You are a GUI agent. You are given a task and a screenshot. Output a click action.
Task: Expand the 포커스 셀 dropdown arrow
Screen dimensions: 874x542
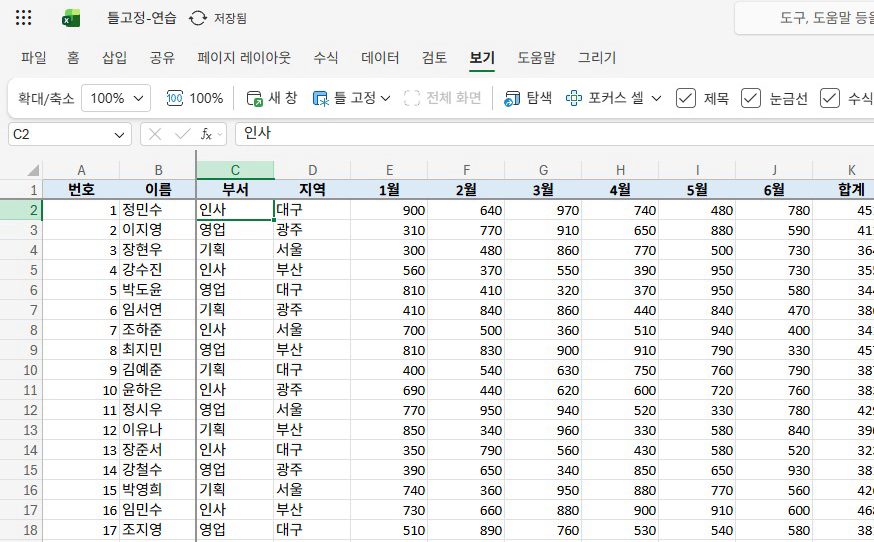[x=657, y=99]
